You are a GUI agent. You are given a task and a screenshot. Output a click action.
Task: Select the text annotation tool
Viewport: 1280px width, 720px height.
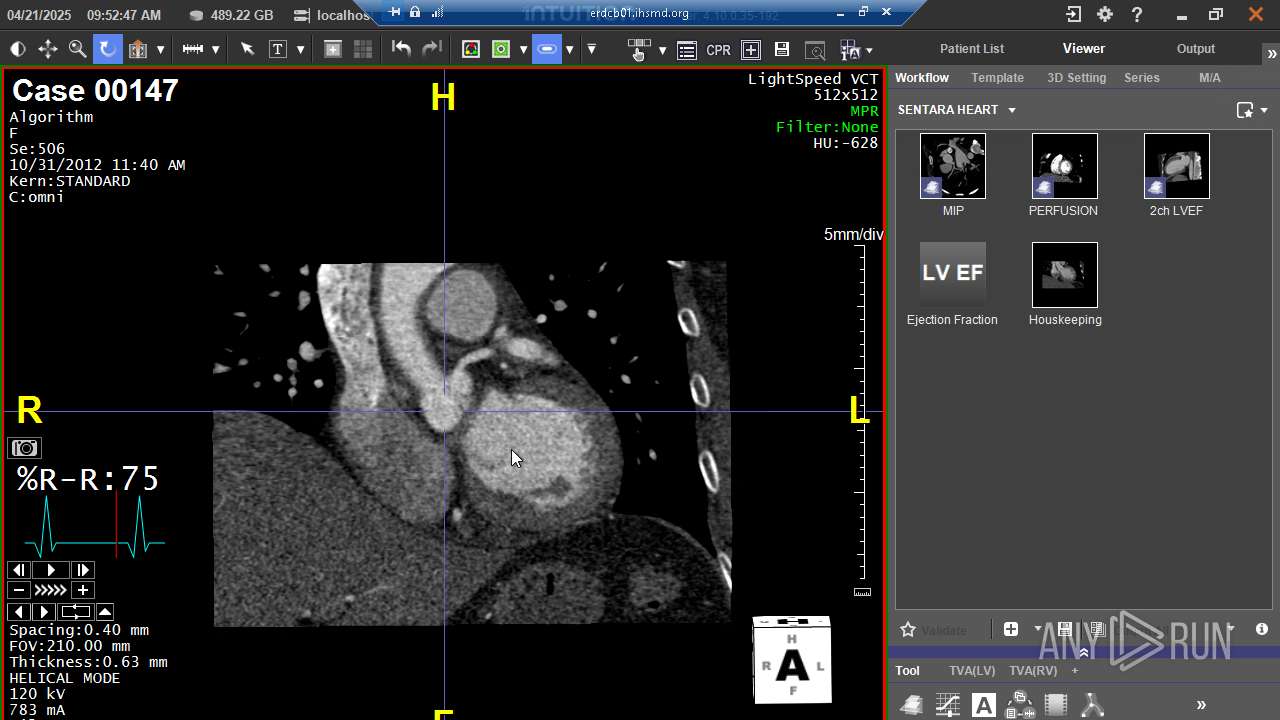pyautogui.click(x=278, y=49)
